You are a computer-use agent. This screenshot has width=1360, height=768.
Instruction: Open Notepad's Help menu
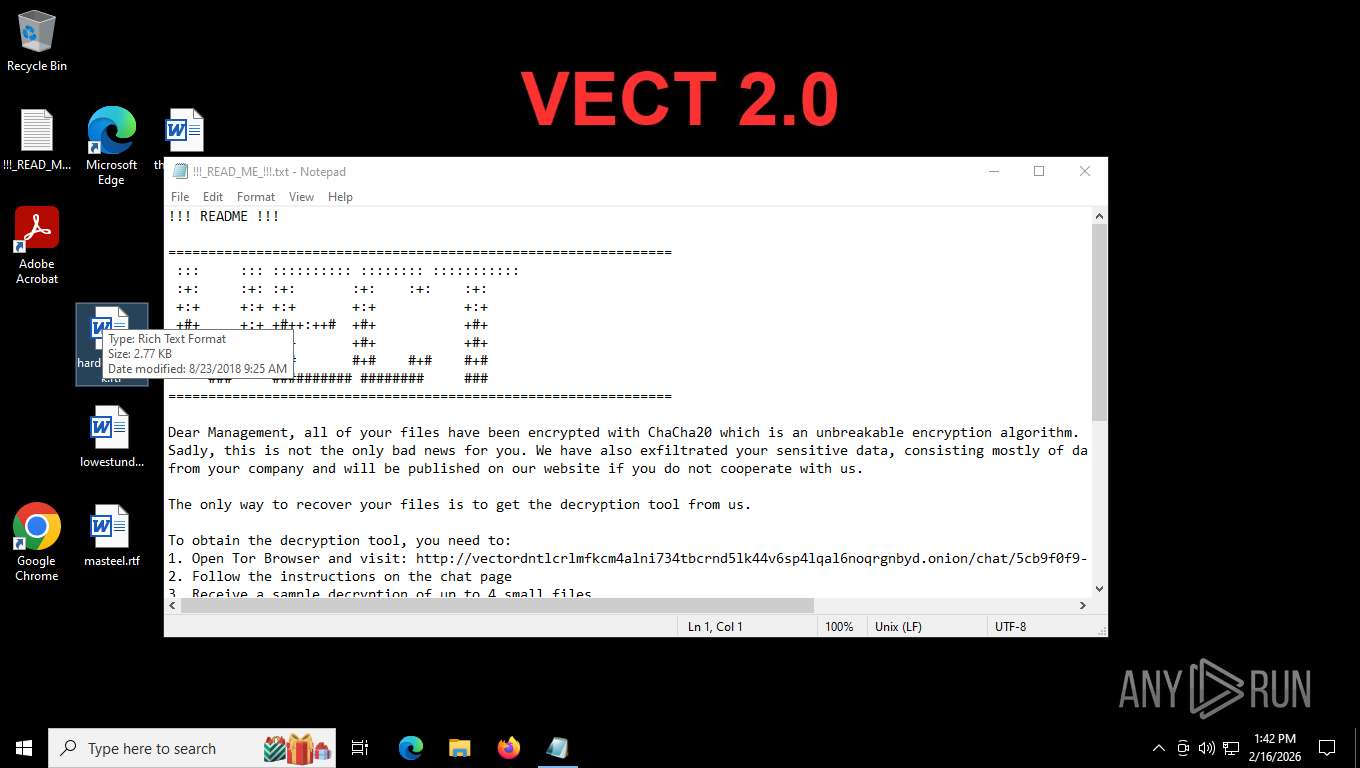click(x=340, y=197)
